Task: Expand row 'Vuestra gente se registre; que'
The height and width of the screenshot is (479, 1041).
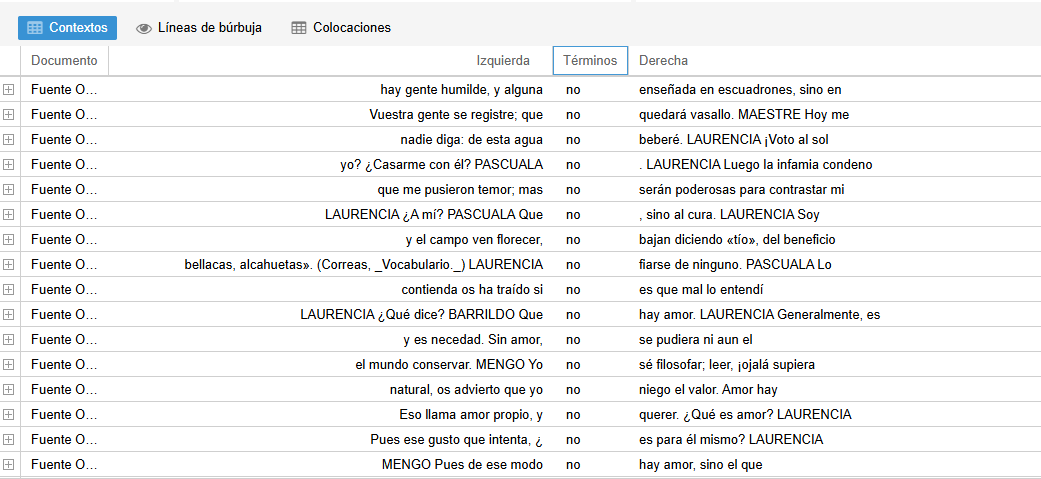Action: 8,115
